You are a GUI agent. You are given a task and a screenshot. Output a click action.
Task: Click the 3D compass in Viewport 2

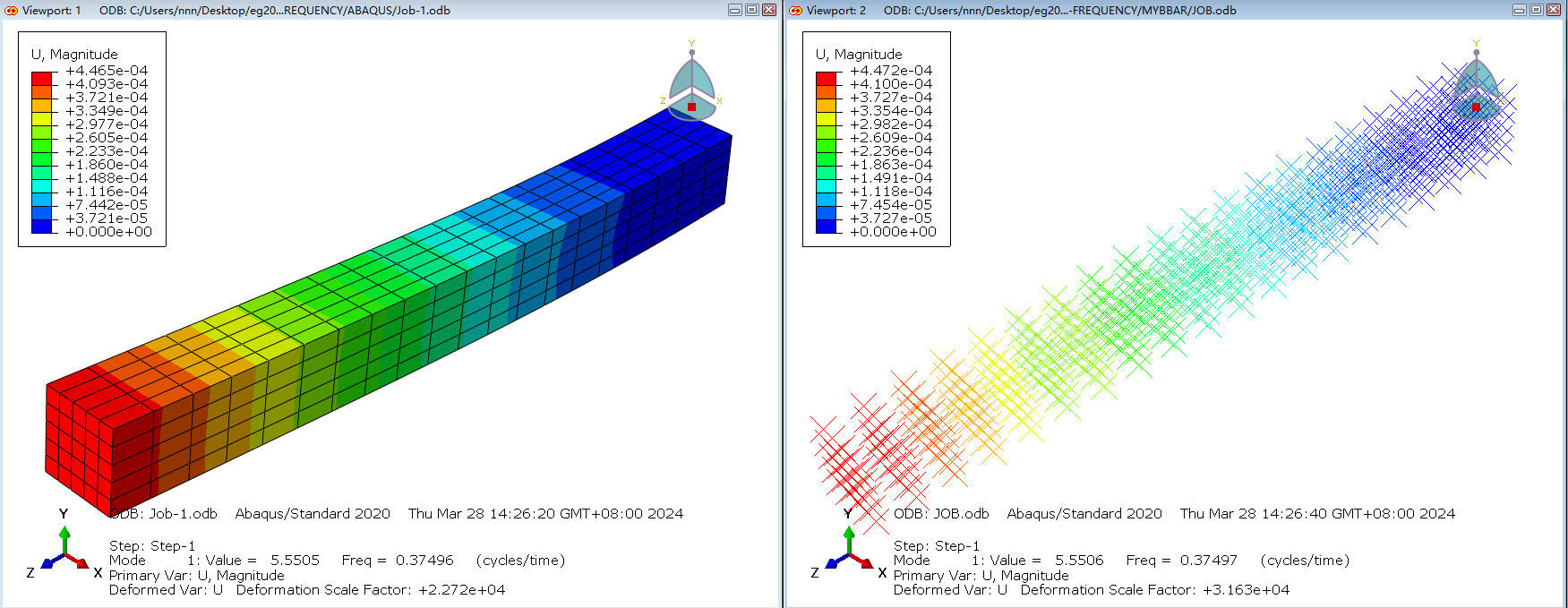point(1476,82)
